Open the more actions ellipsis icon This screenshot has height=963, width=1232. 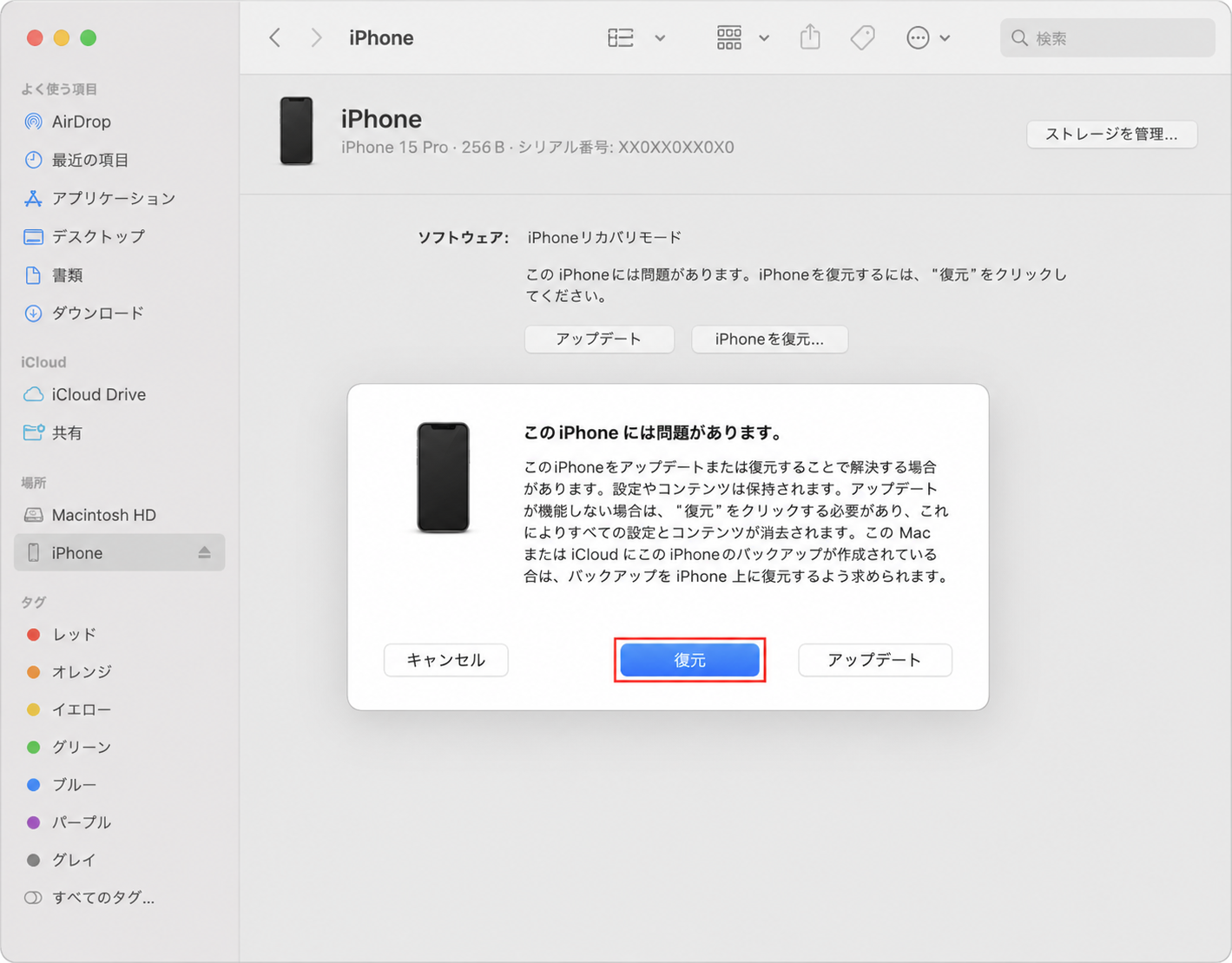tap(918, 37)
